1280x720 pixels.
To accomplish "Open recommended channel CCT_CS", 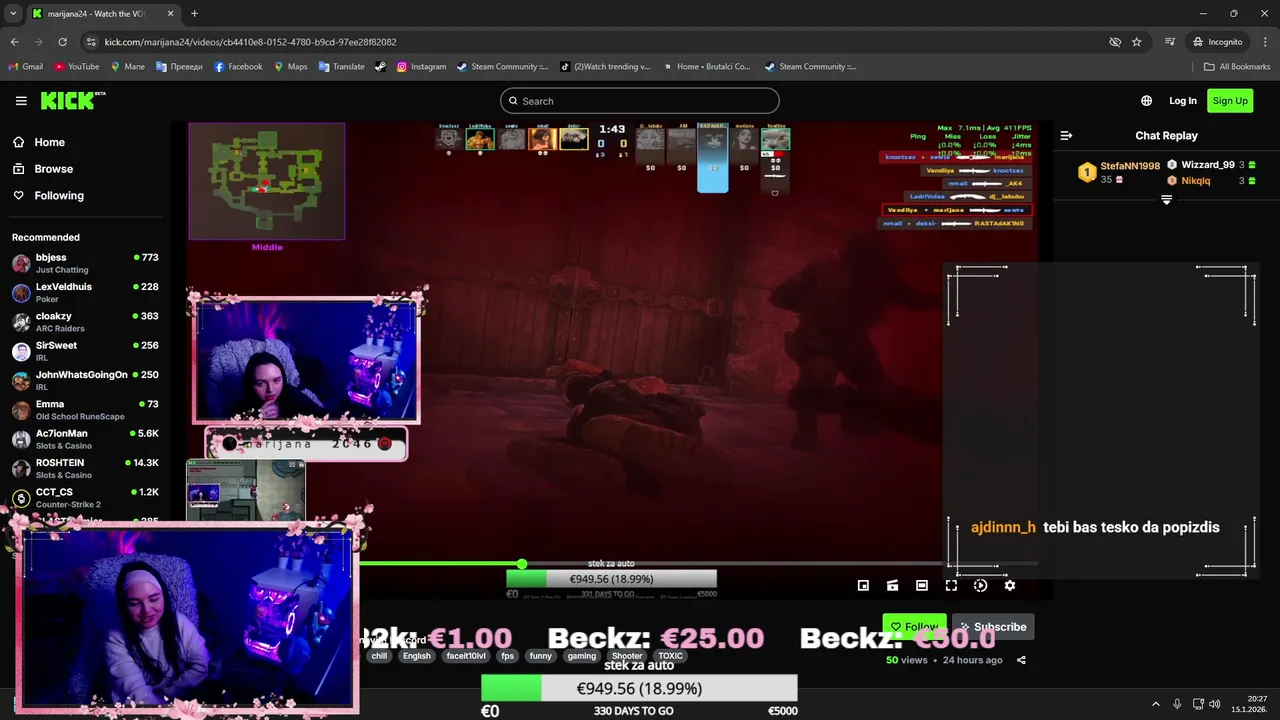I will click(85, 497).
